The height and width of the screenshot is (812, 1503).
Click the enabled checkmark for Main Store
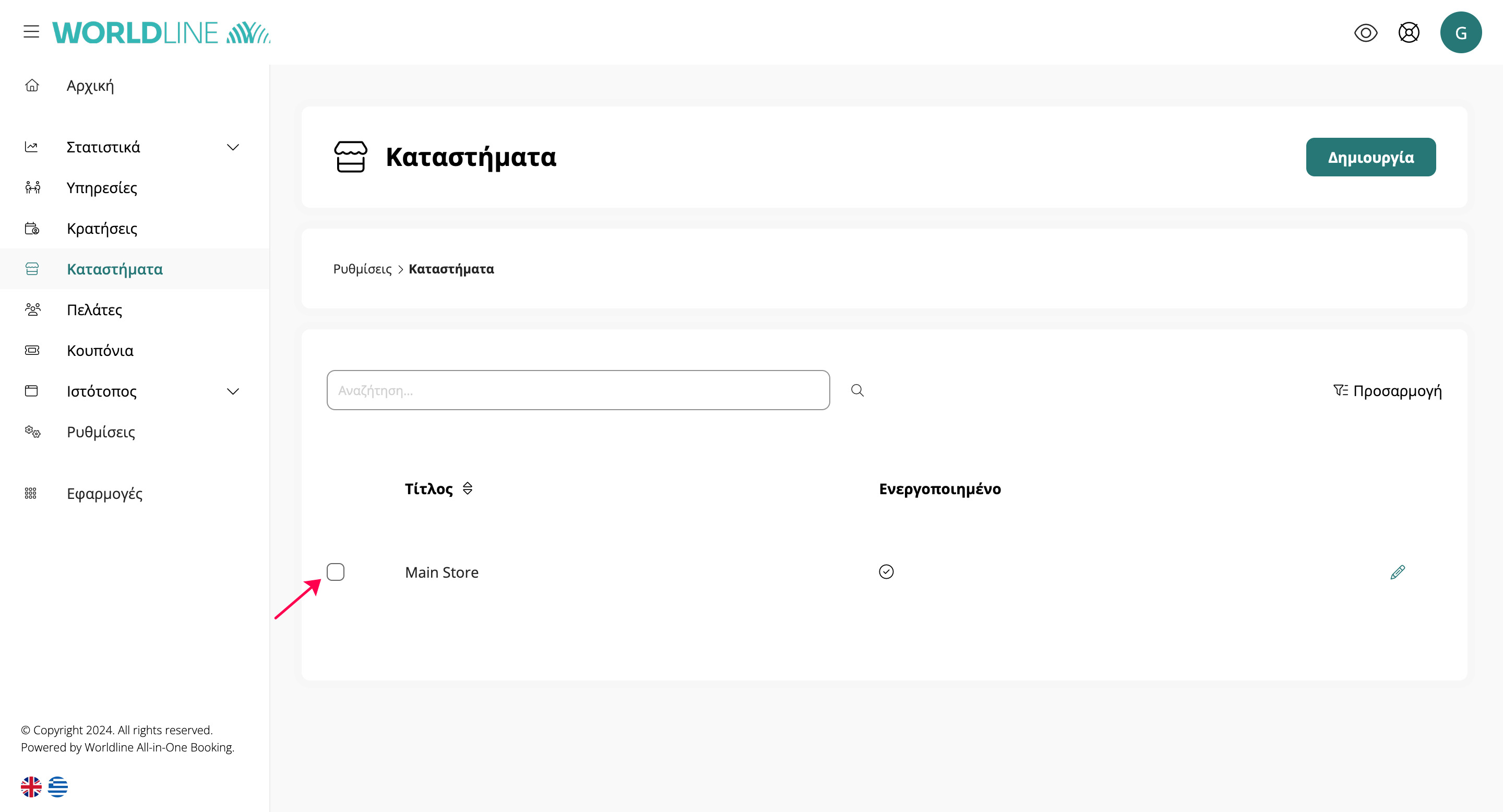[x=886, y=571]
